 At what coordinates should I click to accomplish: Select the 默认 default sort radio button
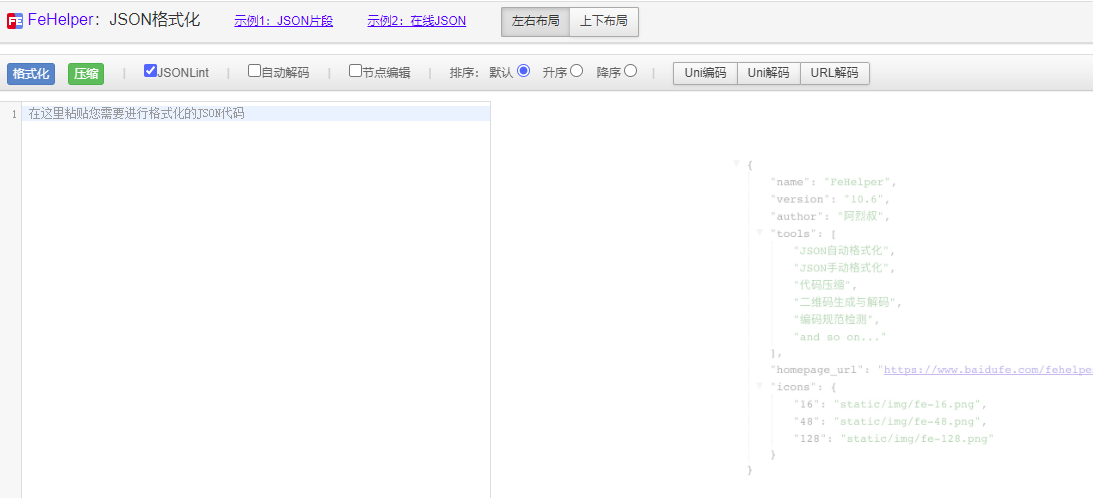(523, 70)
